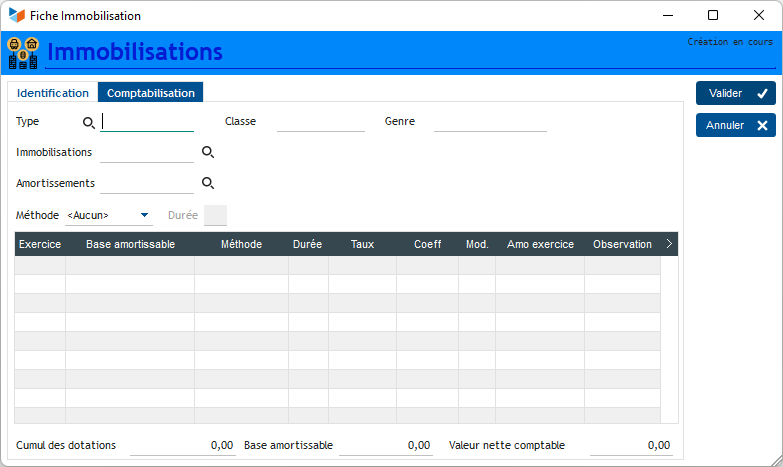Open the Immobilisations account search magnifier
Screen dimensions: 783x467
[208, 152]
